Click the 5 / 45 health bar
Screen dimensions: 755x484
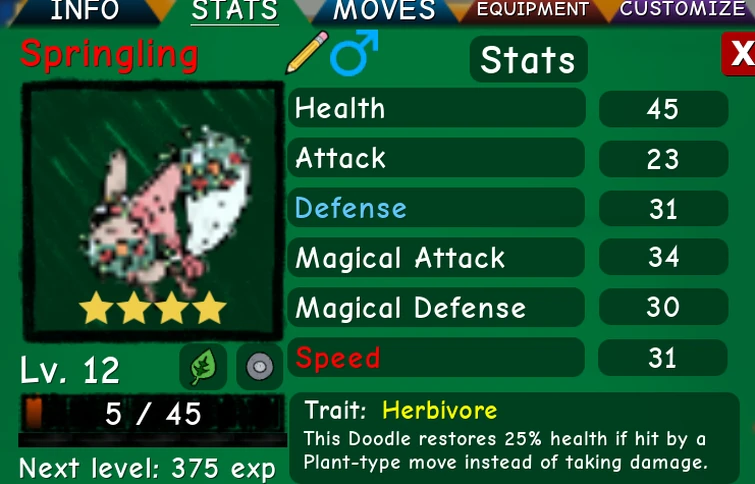pyautogui.click(x=153, y=414)
